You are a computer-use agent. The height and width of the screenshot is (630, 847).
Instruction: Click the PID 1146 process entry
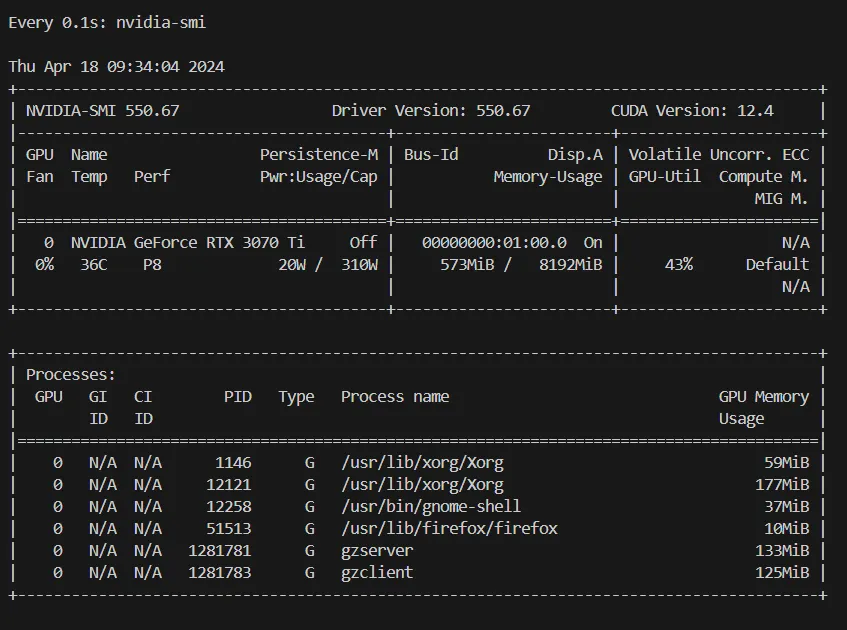pyautogui.click(x=233, y=462)
